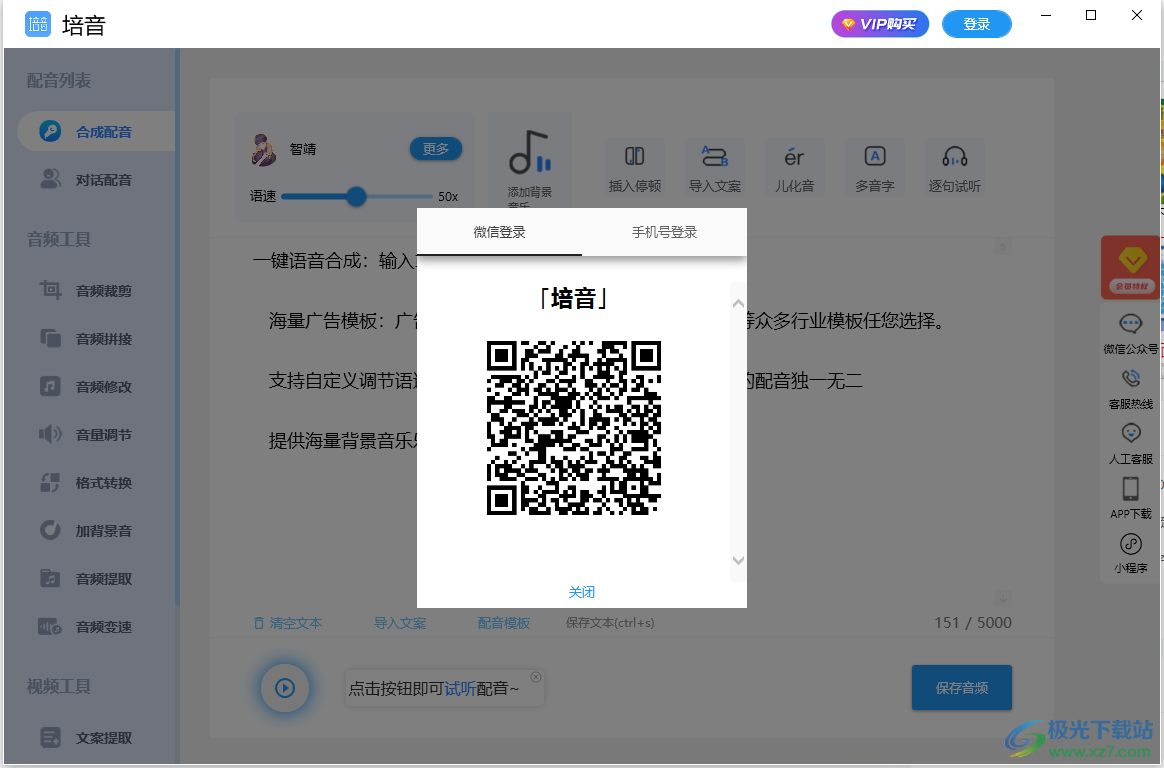Click 清空文本 below the editor
1164x768 pixels.
point(288,623)
